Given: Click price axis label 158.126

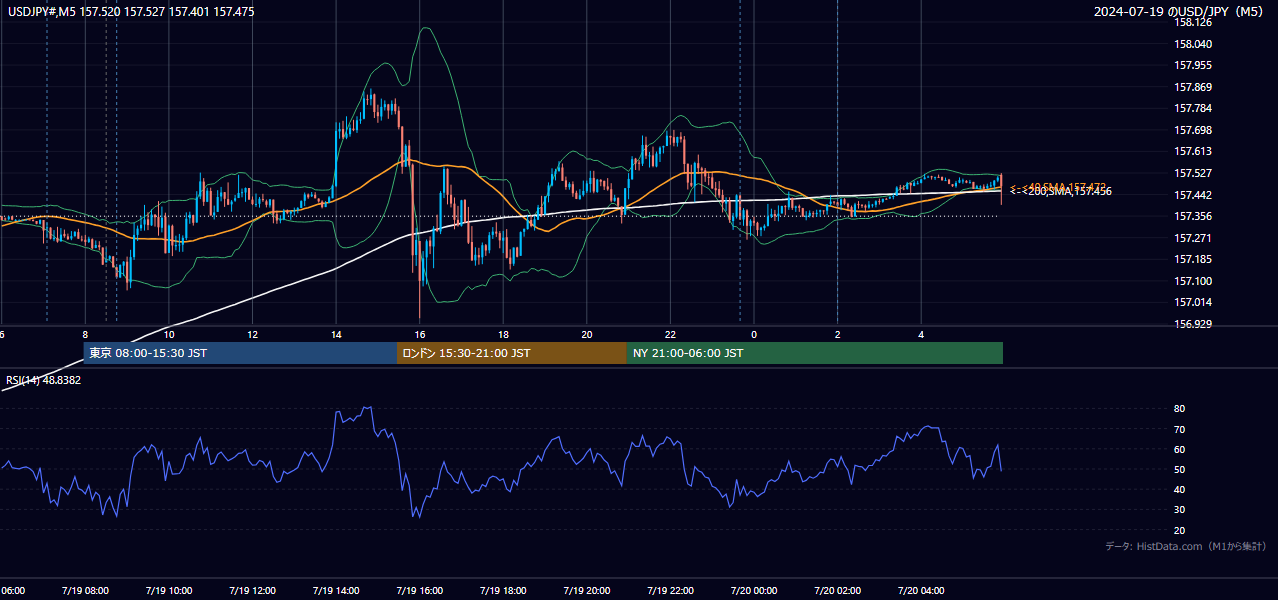Looking at the screenshot, I should 1193,22.
